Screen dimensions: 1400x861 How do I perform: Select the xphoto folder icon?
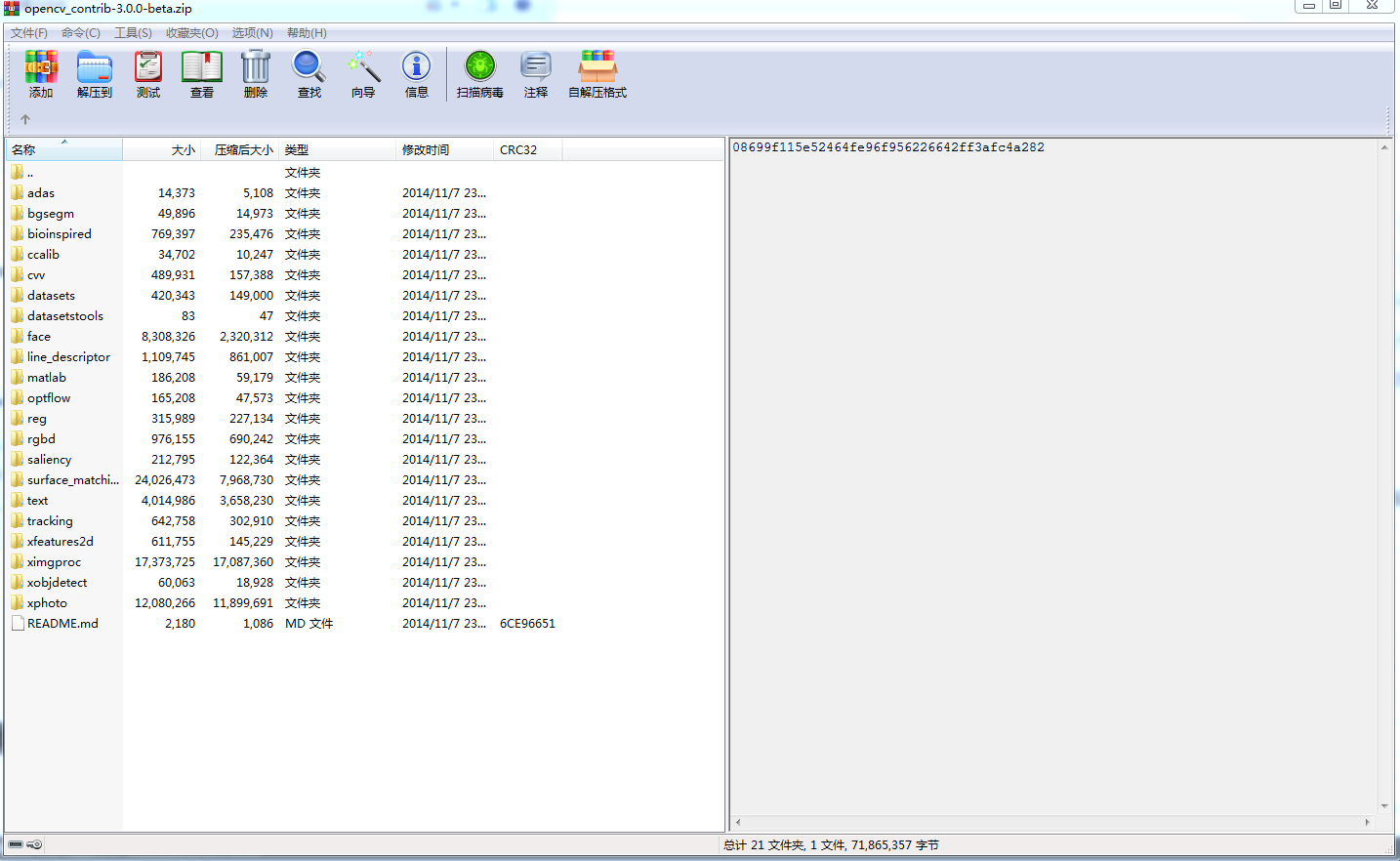[x=17, y=602]
